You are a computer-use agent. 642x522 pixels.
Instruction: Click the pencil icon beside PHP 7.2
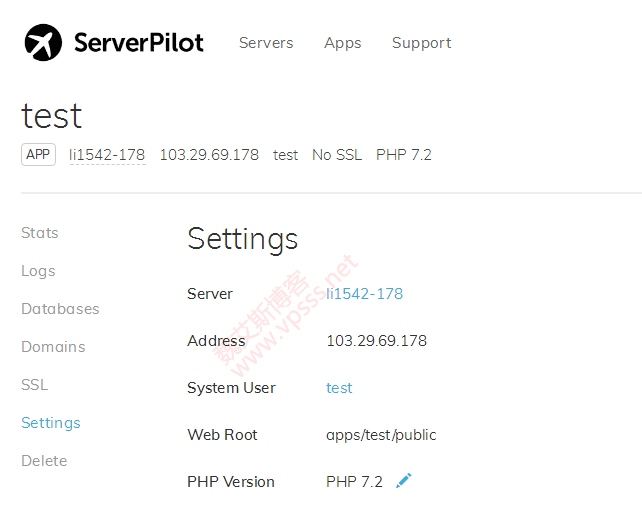tap(403, 481)
